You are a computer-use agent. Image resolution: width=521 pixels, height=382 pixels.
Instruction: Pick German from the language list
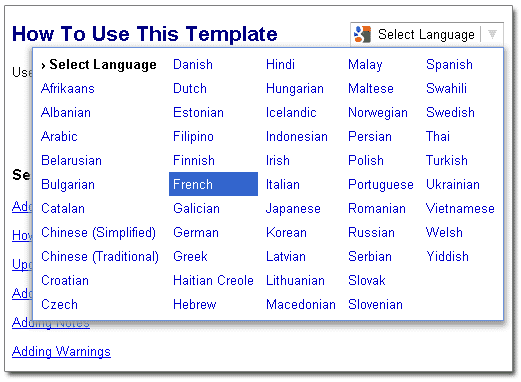(x=196, y=232)
